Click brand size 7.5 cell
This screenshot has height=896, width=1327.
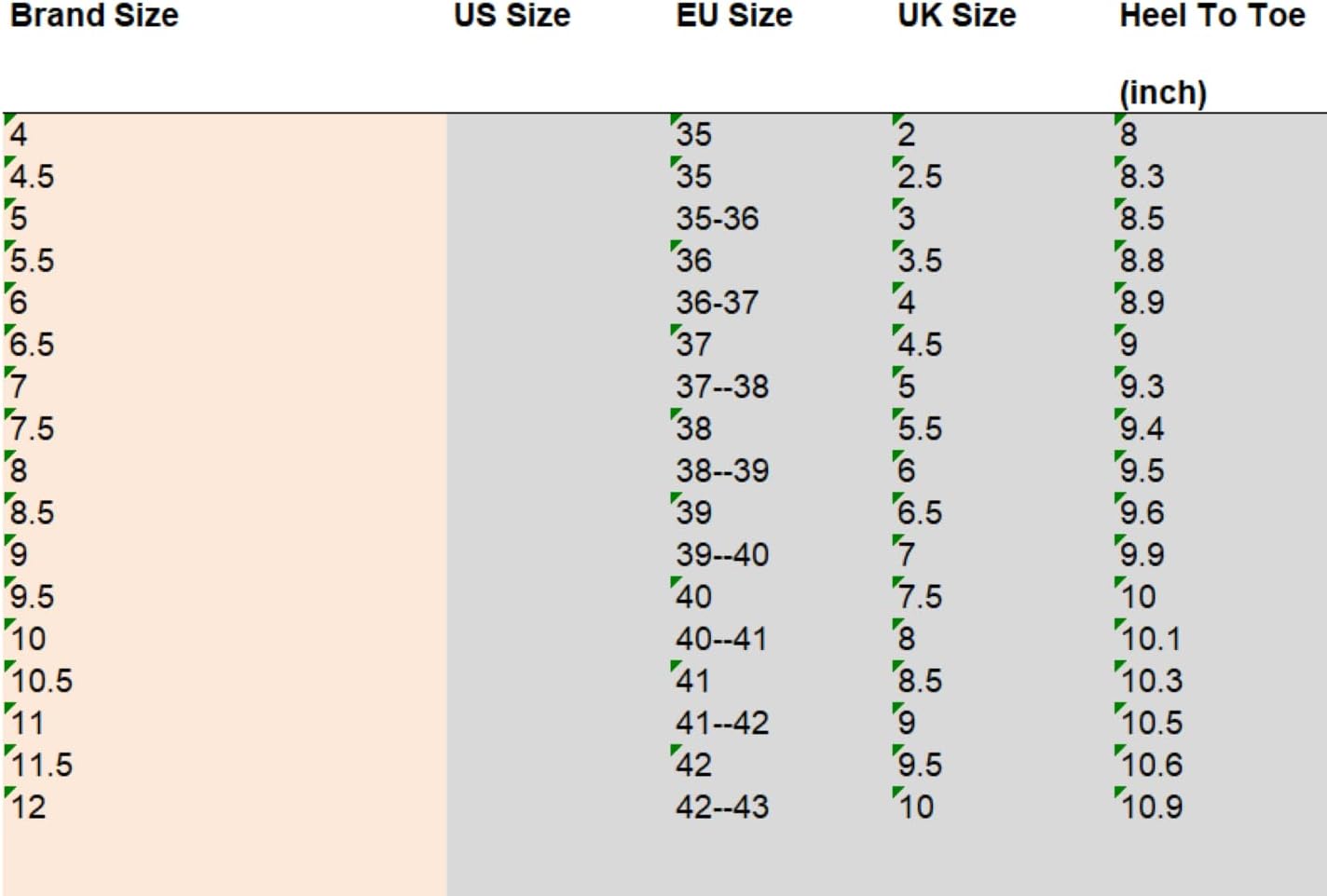pyautogui.click(x=33, y=428)
